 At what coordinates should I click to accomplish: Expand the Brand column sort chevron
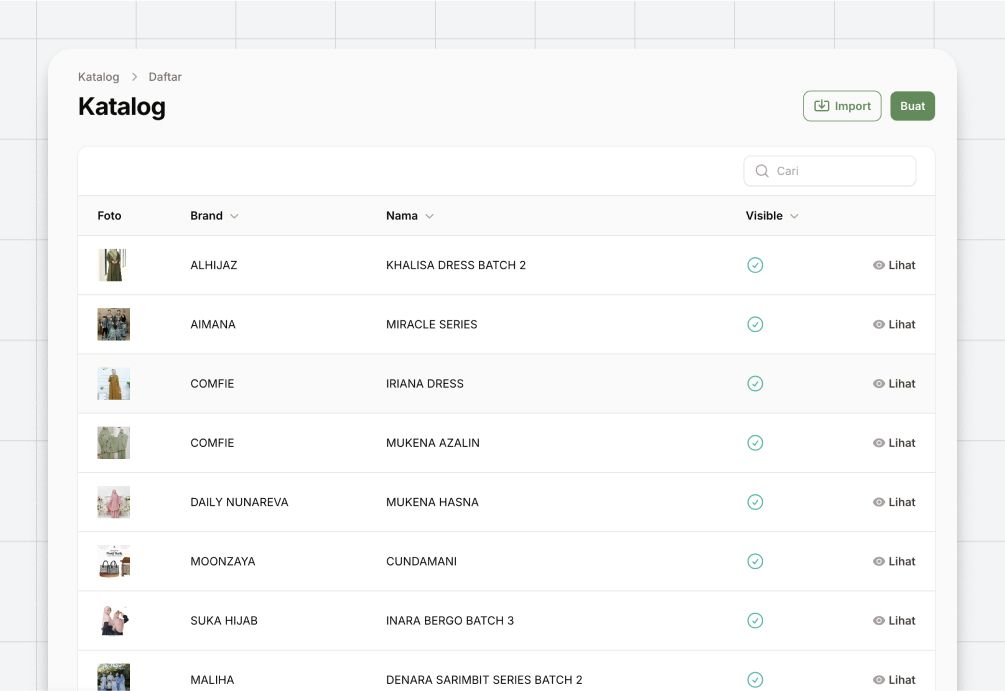[x=235, y=216]
